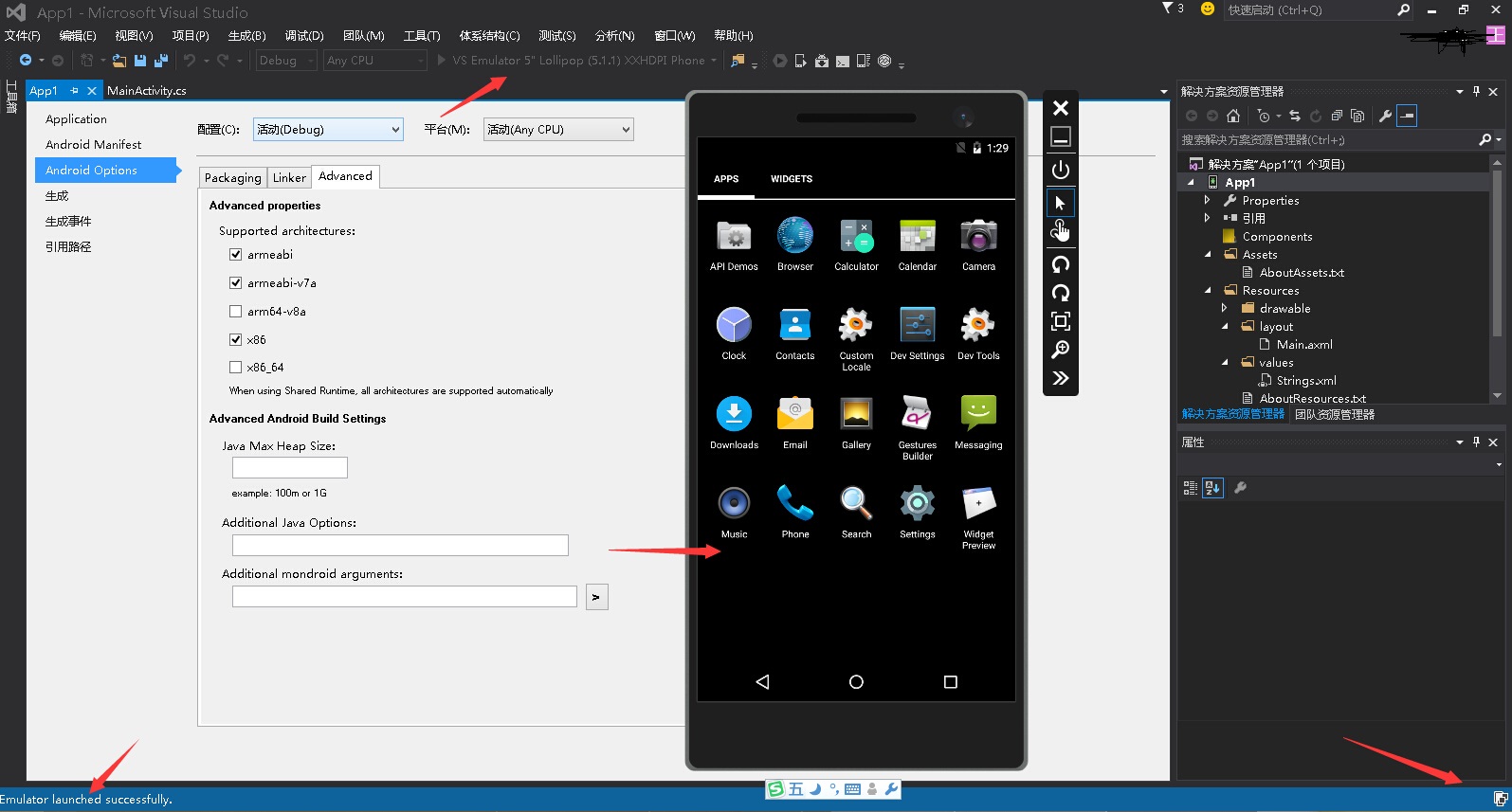Click Show All Files in Solution Explorer

pyautogui.click(x=1357, y=116)
